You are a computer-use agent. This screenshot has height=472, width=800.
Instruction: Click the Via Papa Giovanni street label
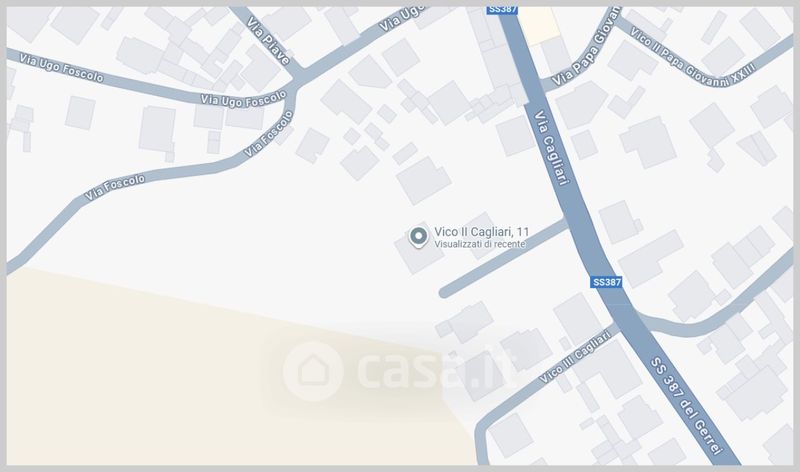(x=586, y=46)
